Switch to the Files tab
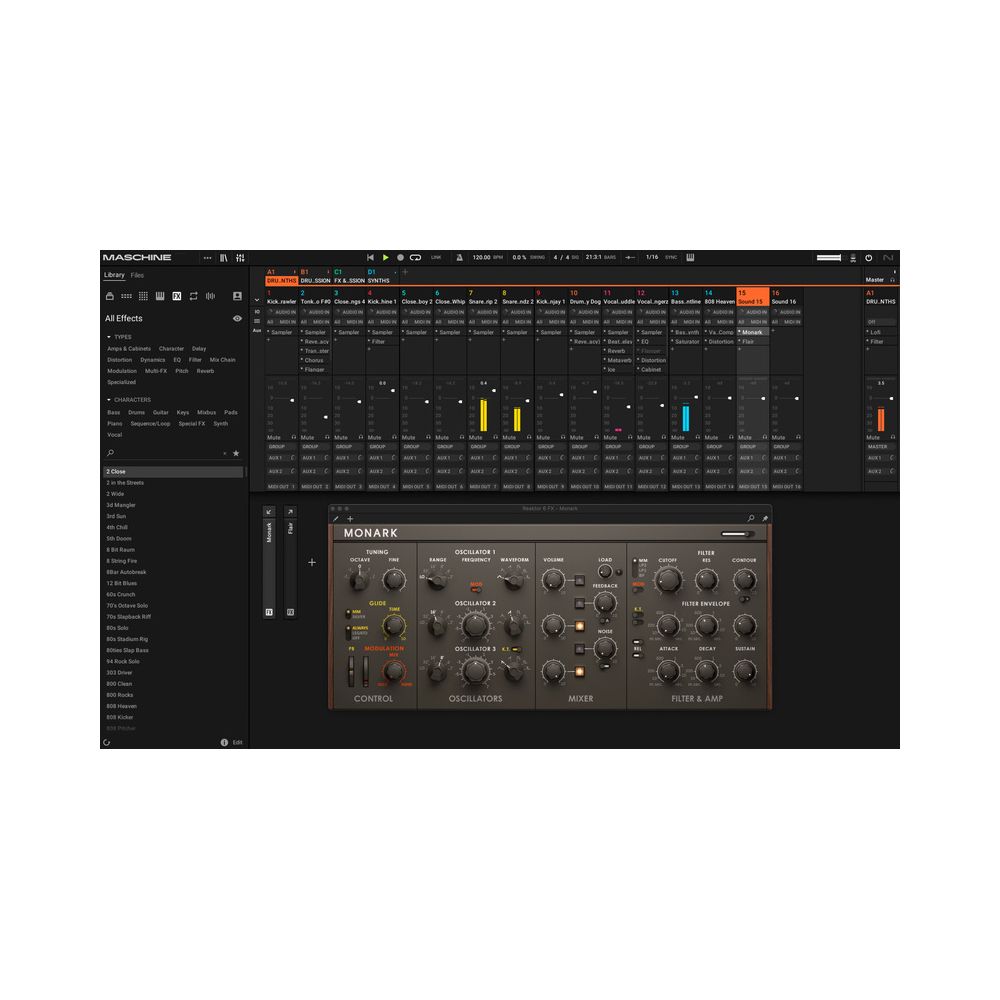This screenshot has height=1000, width=1000. (137, 275)
